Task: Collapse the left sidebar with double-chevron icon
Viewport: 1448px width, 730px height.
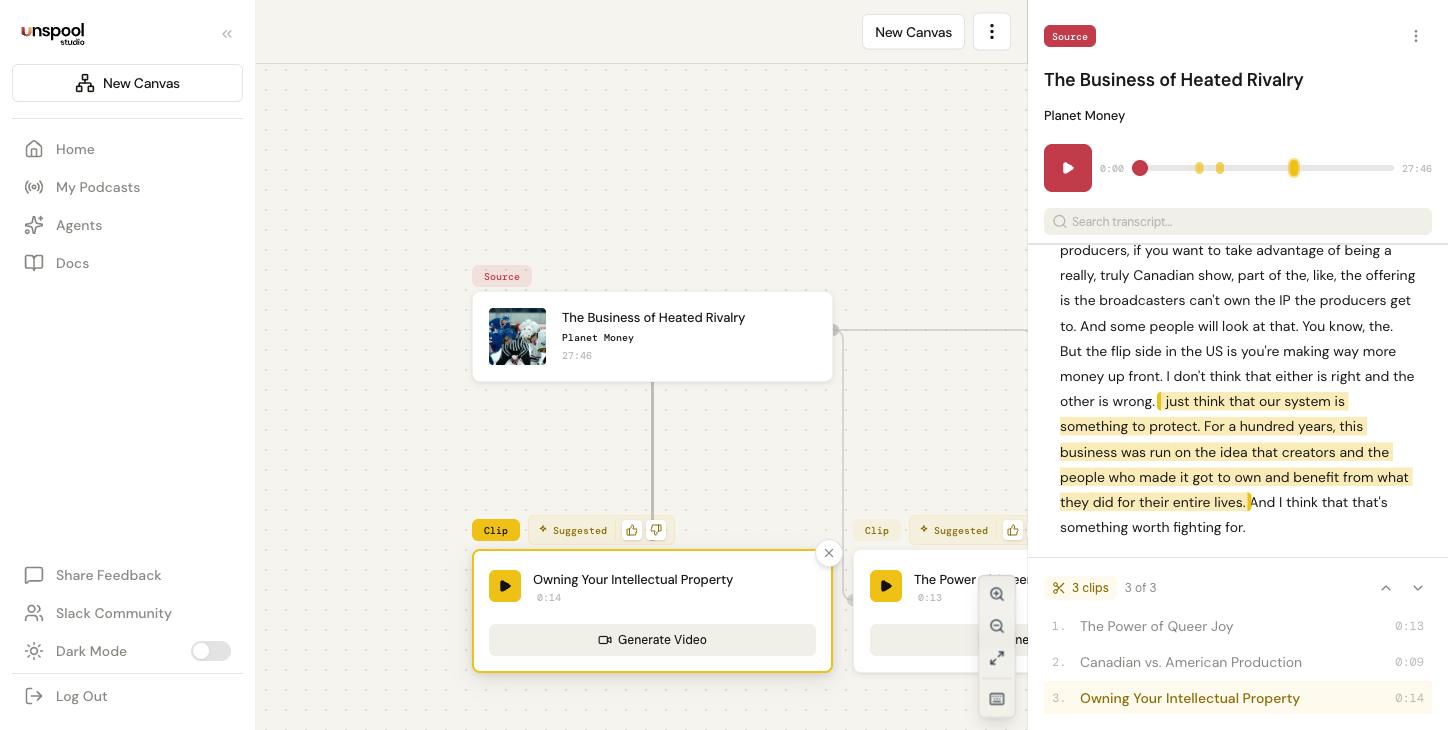Action: click(227, 34)
